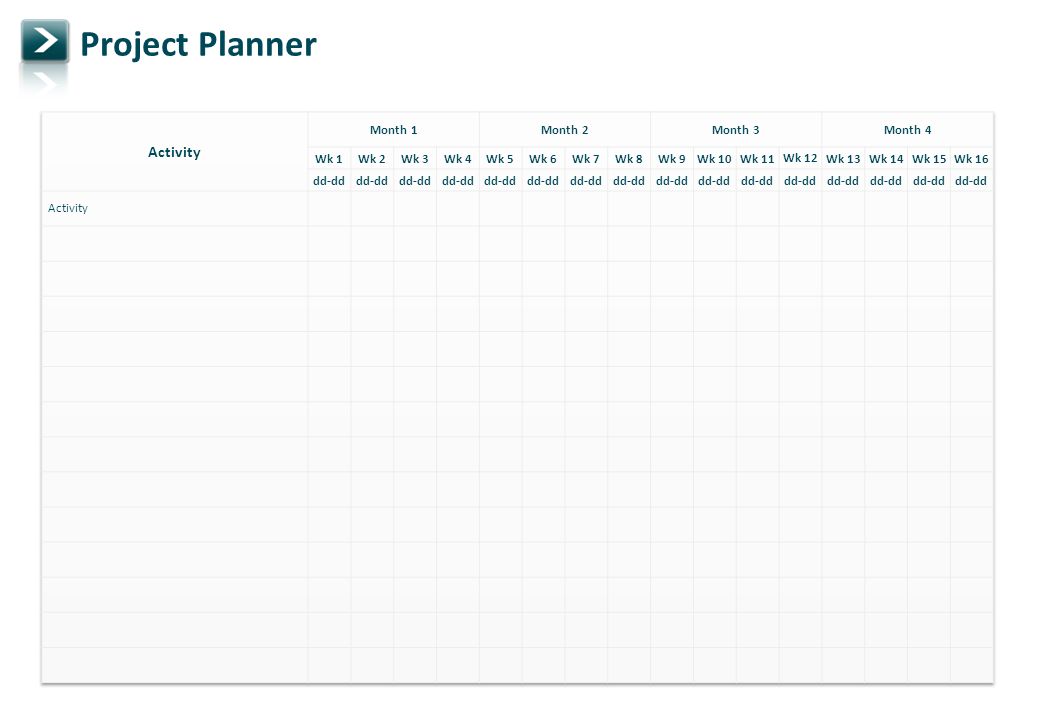The width and height of the screenshot is (1040, 720).
Task: Click the Month 1 header cell
Action: coord(393,130)
